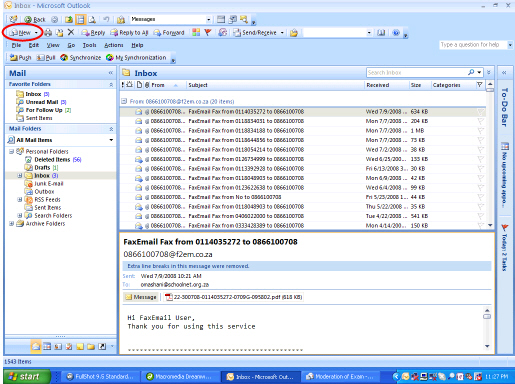The width and height of the screenshot is (515, 384).
Task: Open the PDF attachment 22-300708
Action: (x=234, y=297)
